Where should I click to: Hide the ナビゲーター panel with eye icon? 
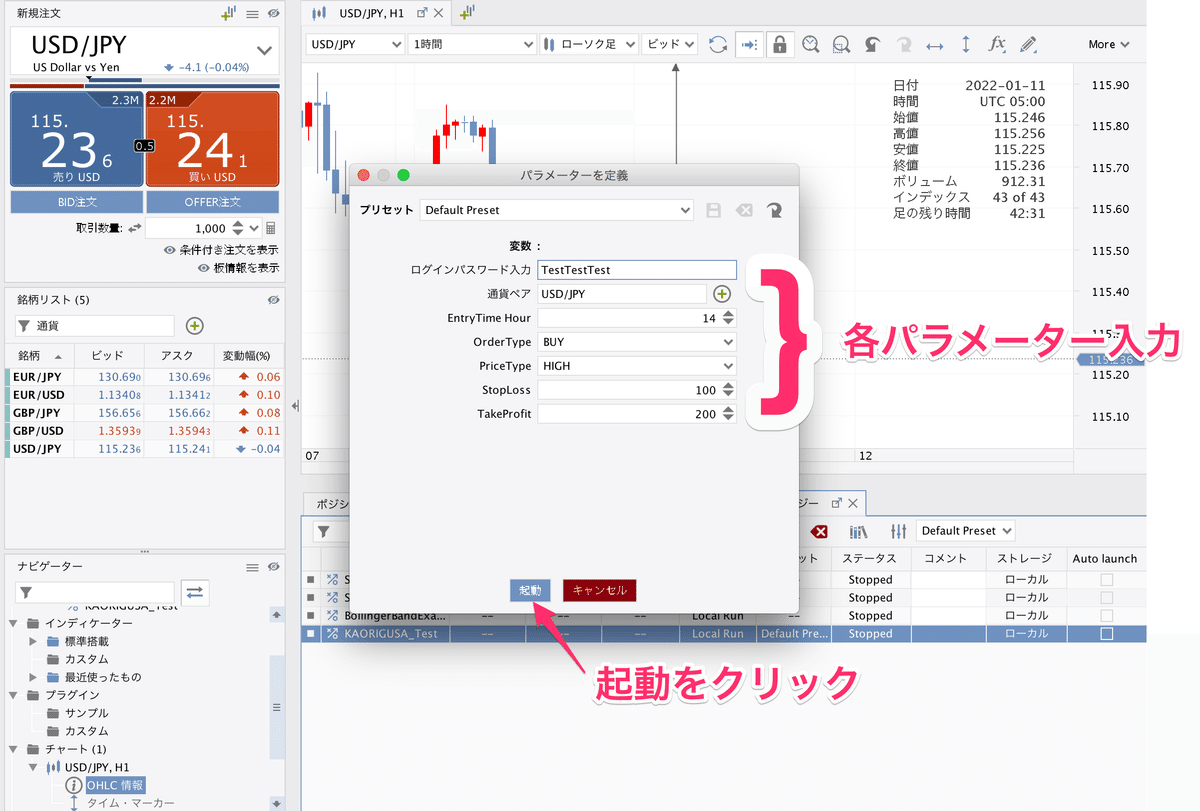[x=273, y=567]
